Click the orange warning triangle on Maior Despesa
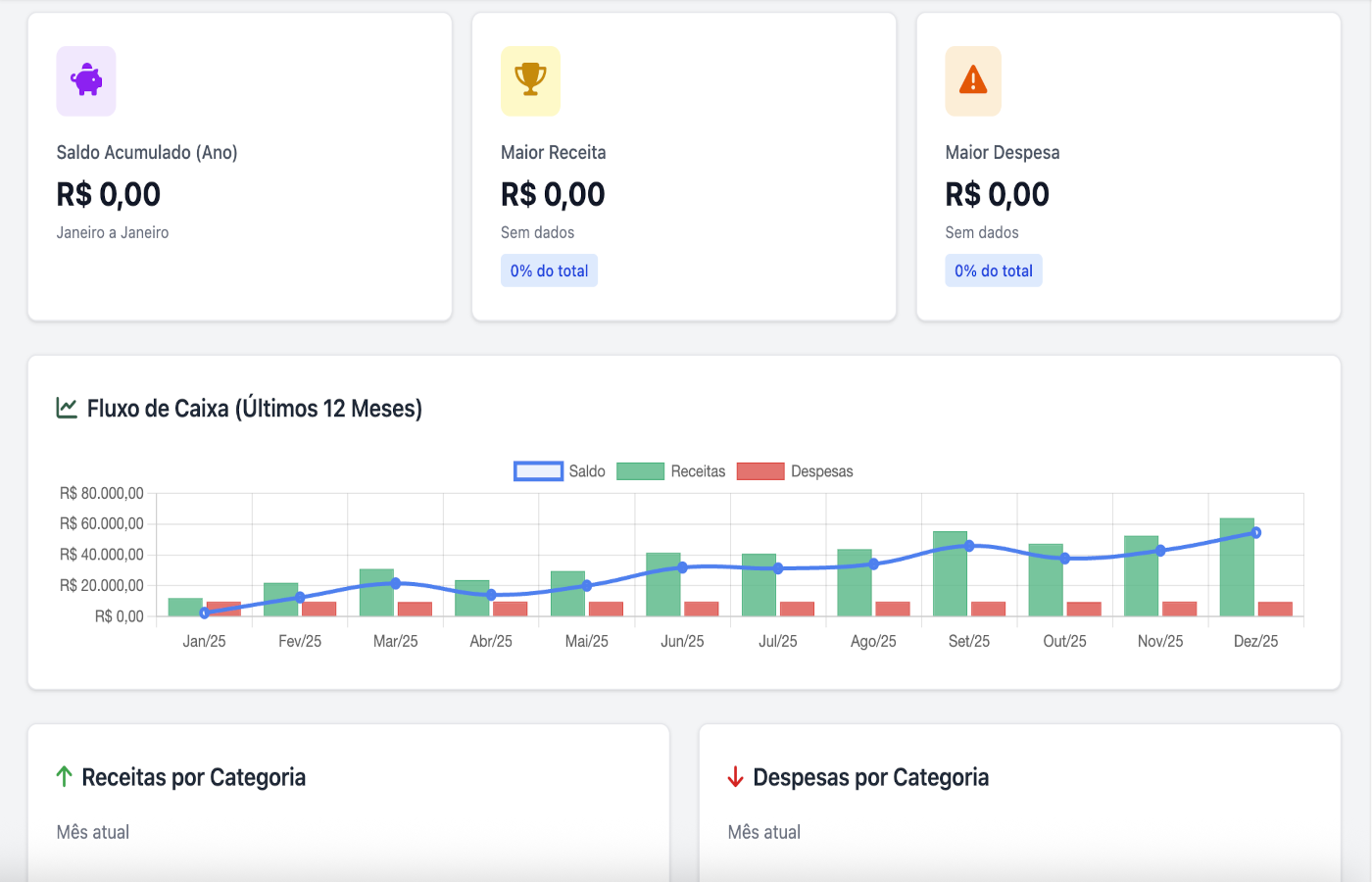The image size is (1372, 882). [973, 81]
